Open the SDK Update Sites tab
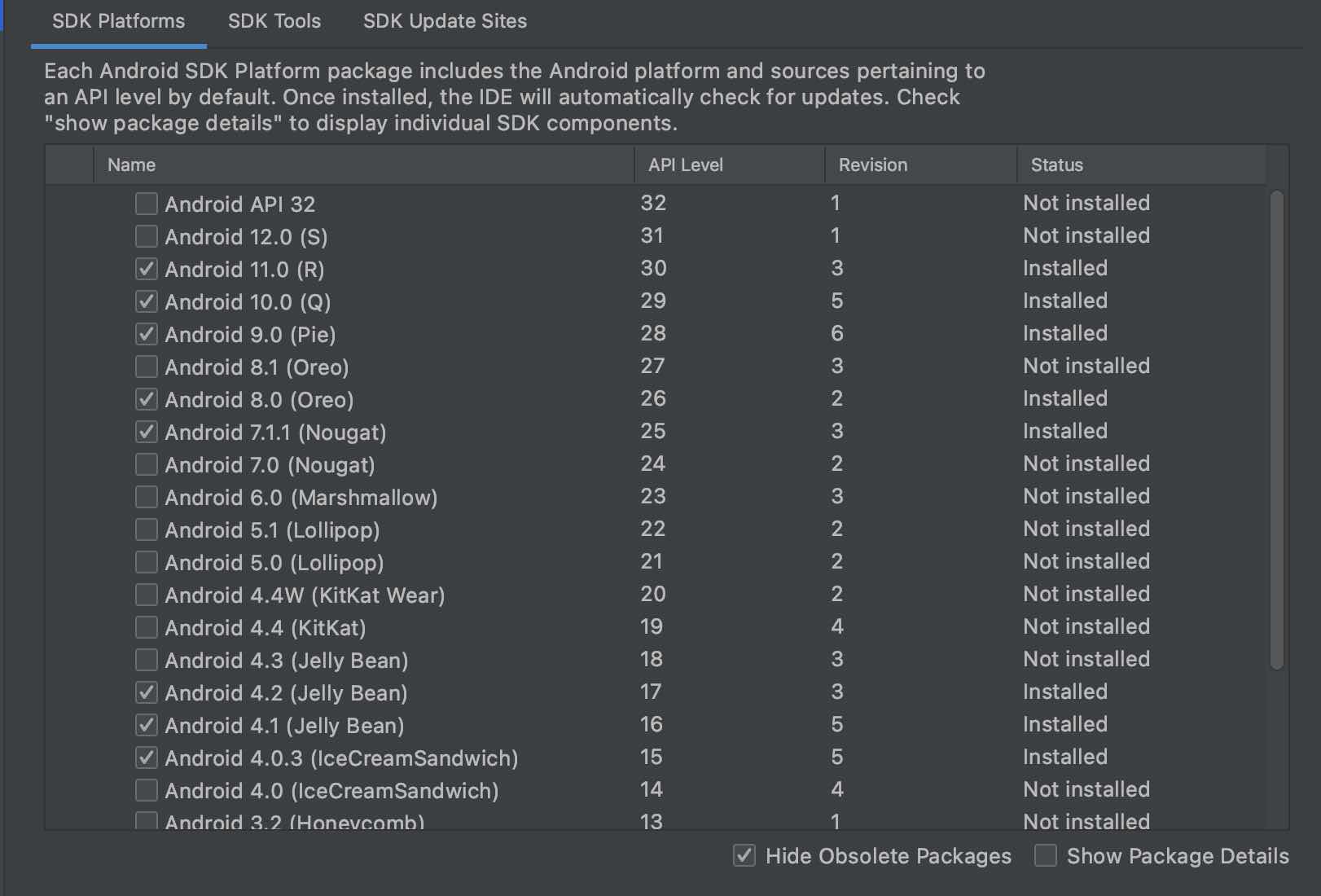 (445, 21)
